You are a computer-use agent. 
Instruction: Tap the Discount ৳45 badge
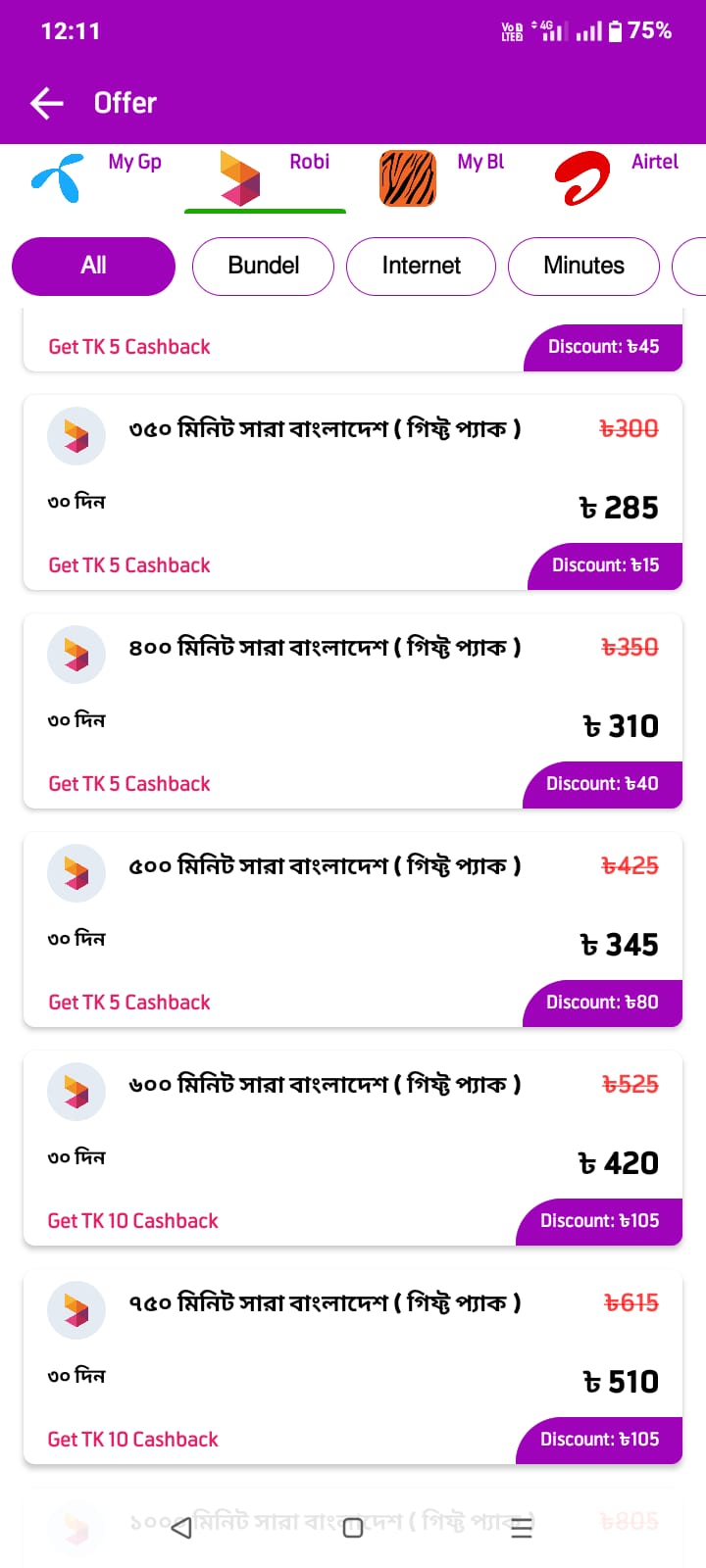tap(603, 347)
